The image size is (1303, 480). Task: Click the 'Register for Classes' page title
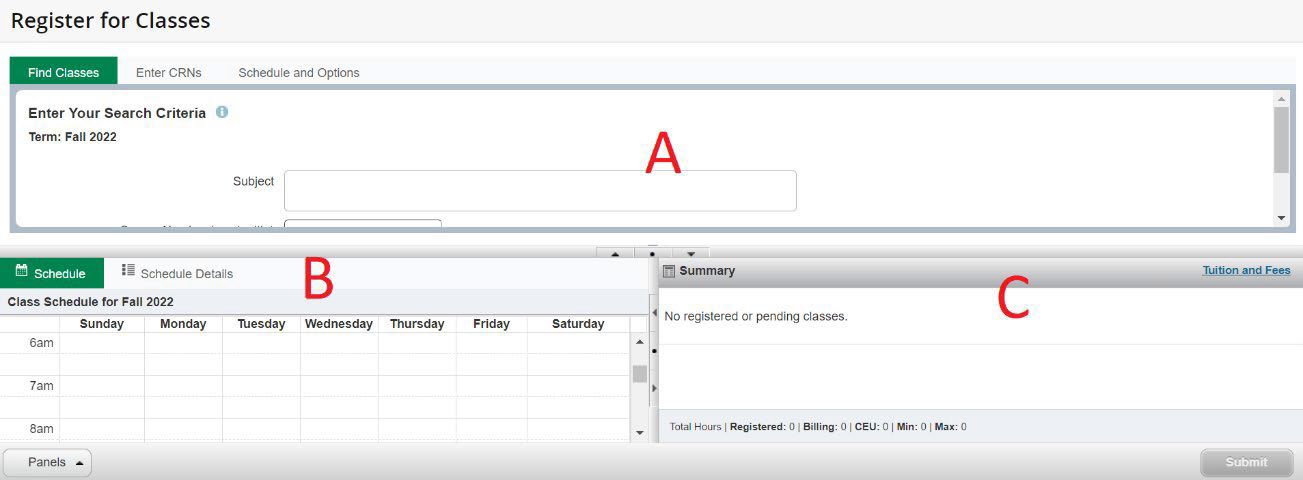pos(110,20)
